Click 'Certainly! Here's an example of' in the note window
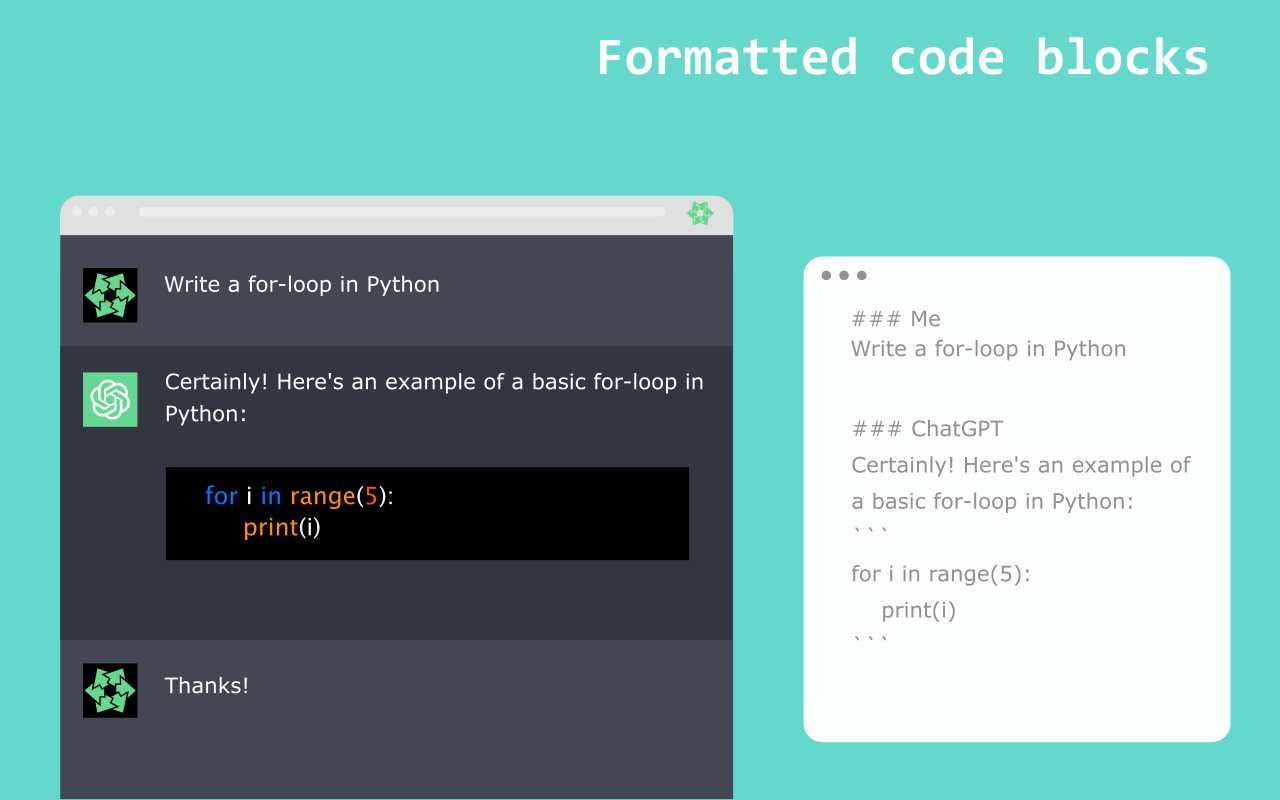 [1021, 465]
